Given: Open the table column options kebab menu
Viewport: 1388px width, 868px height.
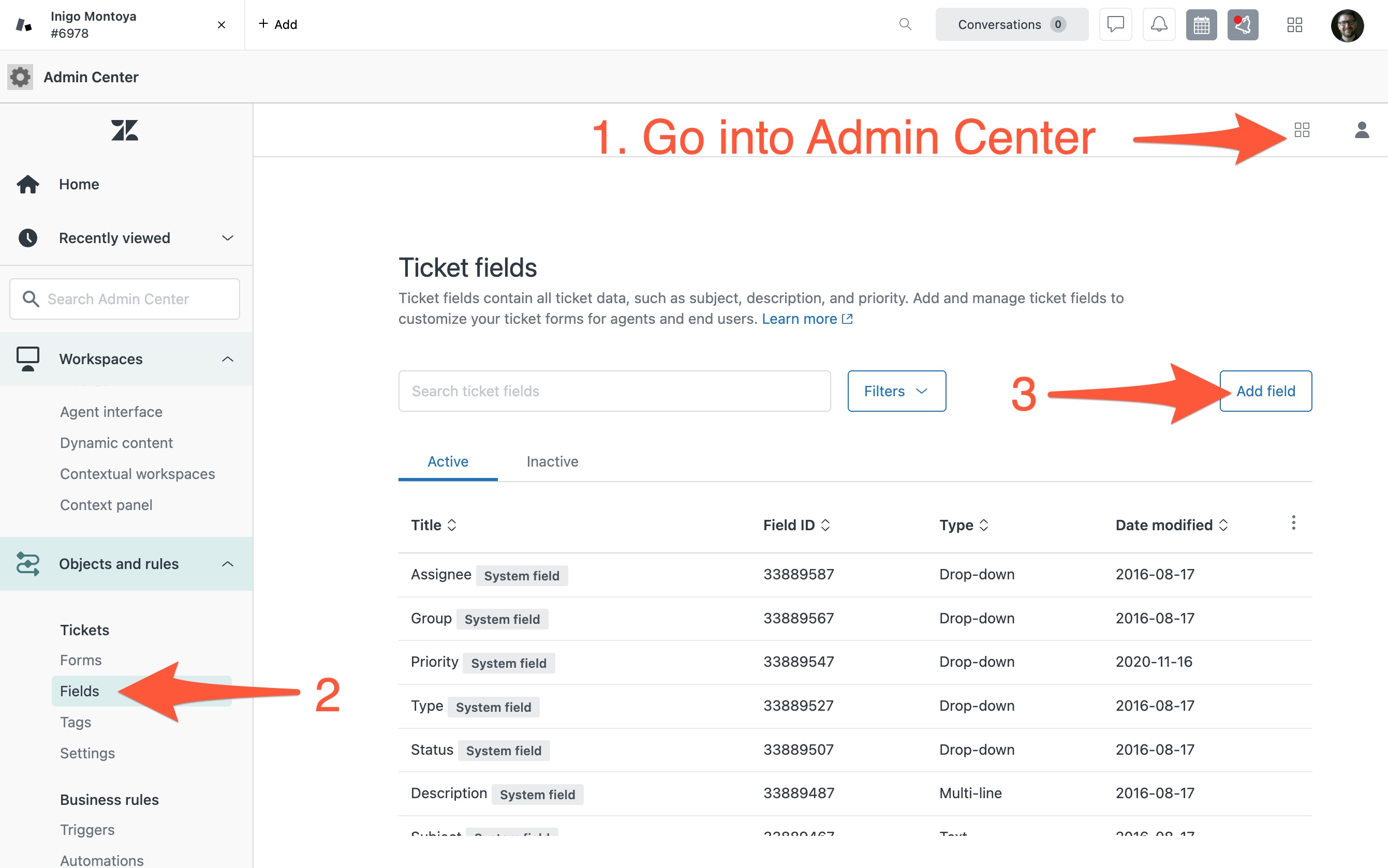Looking at the screenshot, I should tap(1293, 522).
